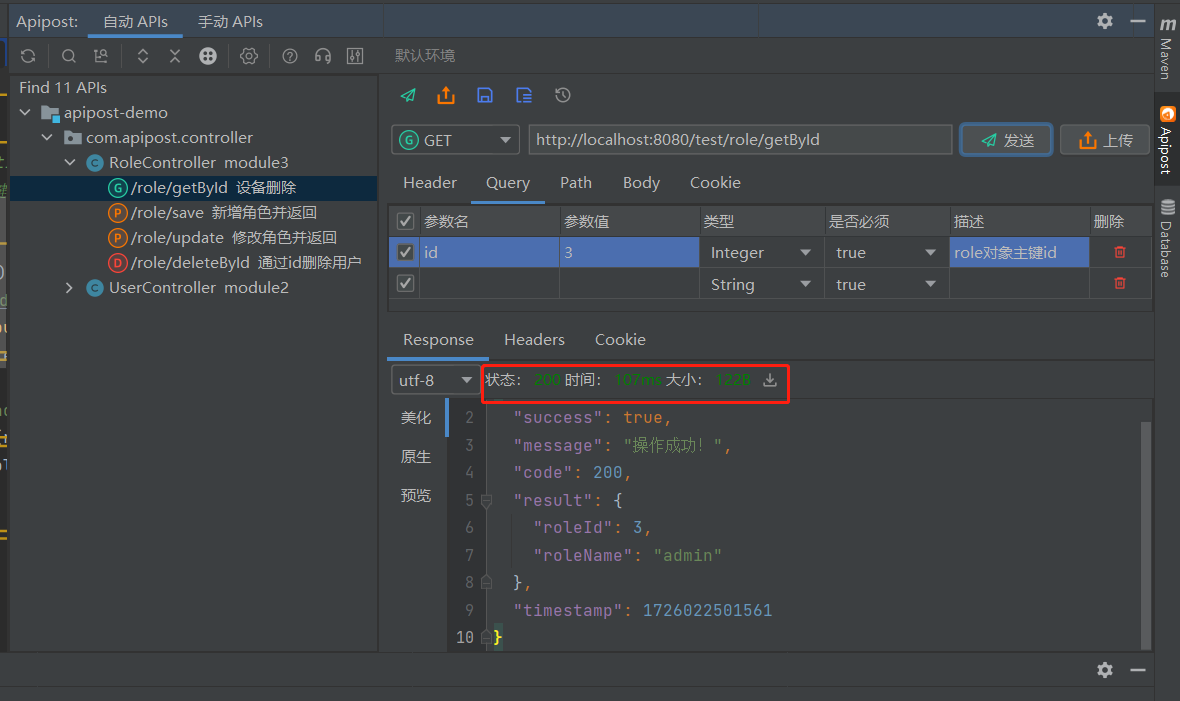The width and height of the screenshot is (1180, 701).
Task: Click the 发送 send button
Action: [1006, 140]
